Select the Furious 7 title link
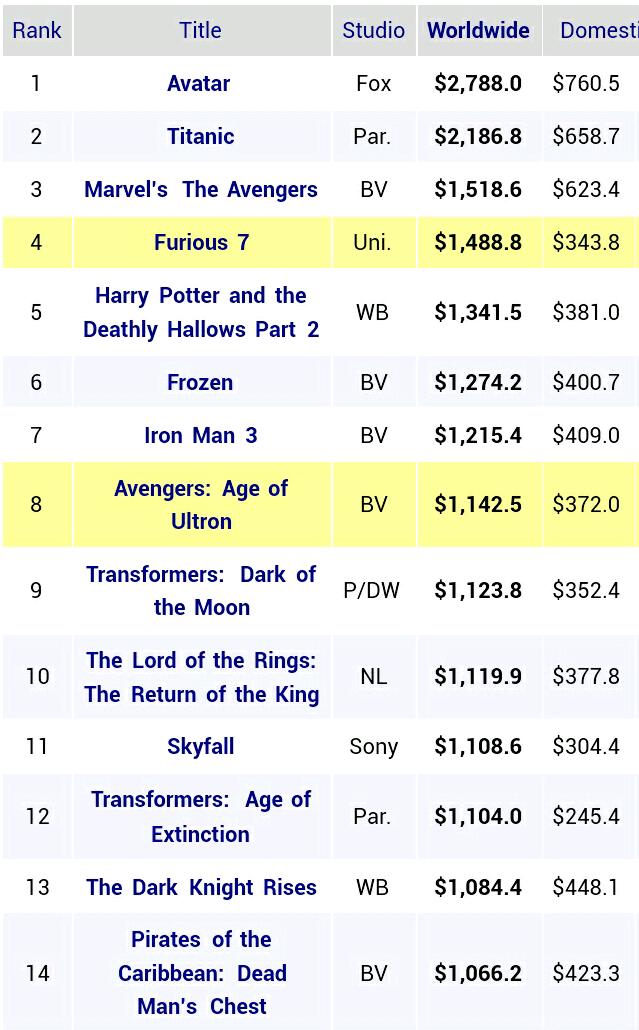Viewport: 639px width, 1030px height. [x=201, y=242]
